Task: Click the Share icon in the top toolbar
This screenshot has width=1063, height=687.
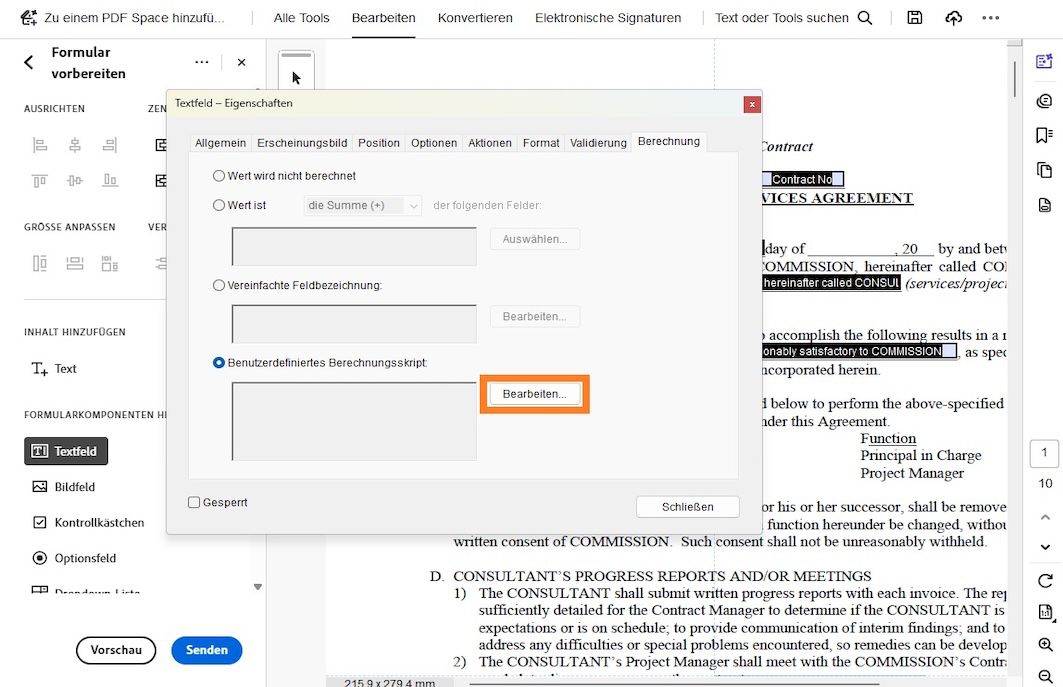Action: tap(953, 17)
